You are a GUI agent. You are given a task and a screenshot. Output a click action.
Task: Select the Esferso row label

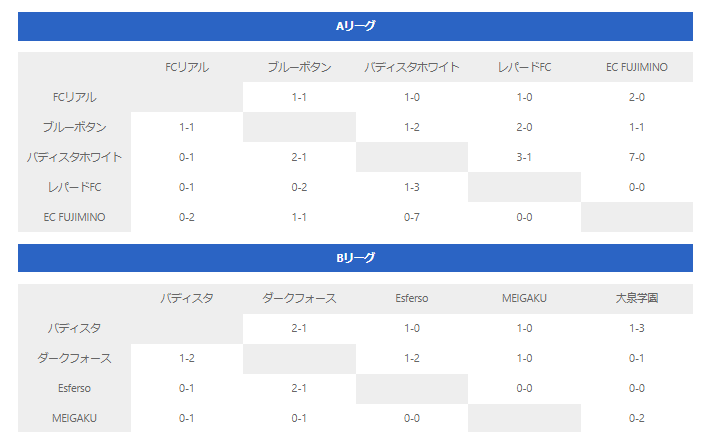(74, 388)
